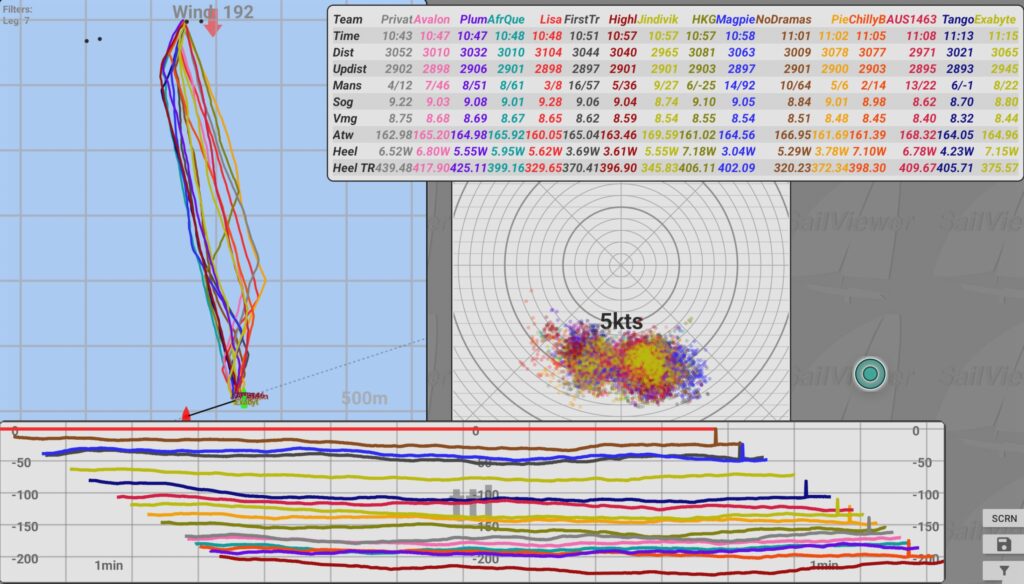Click Lisa's Dist value 3104
The height and width of the screenshot is (584, 1024).
pyautogui.click(x=549, y=52)
